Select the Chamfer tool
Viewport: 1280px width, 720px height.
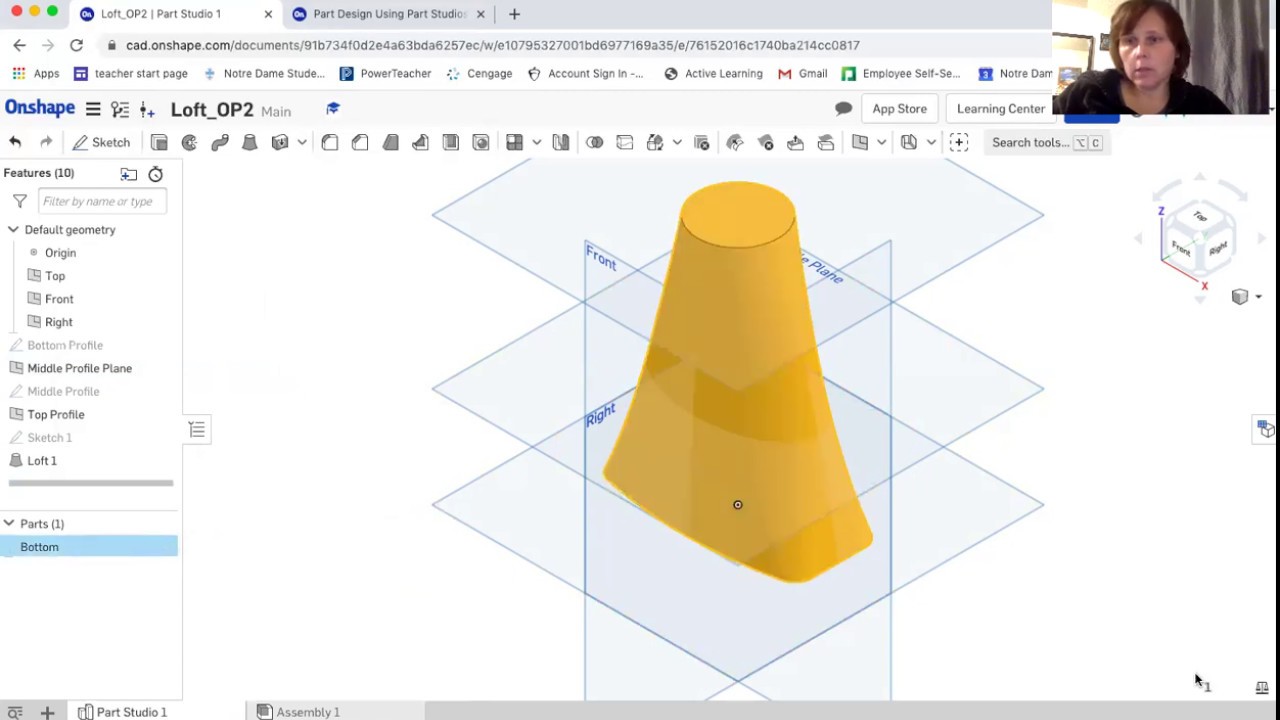coord(360,142)
